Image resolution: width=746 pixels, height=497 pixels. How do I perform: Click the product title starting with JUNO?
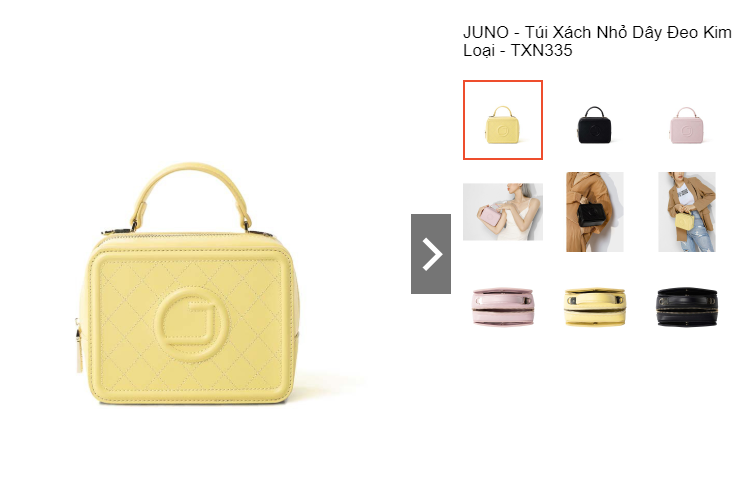[597, 41]
